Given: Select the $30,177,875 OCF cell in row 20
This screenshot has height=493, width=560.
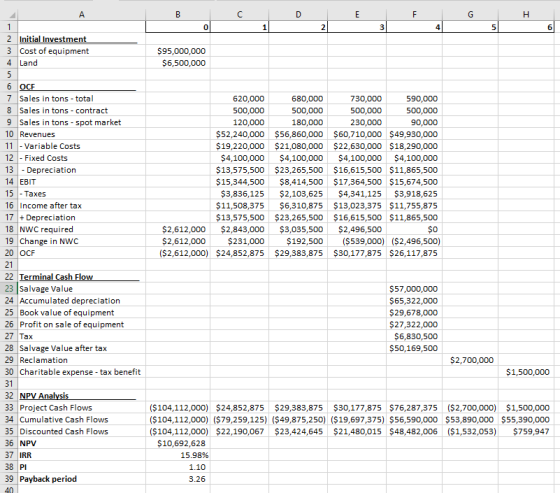Looking at the screenshot, I should point(358,253).
